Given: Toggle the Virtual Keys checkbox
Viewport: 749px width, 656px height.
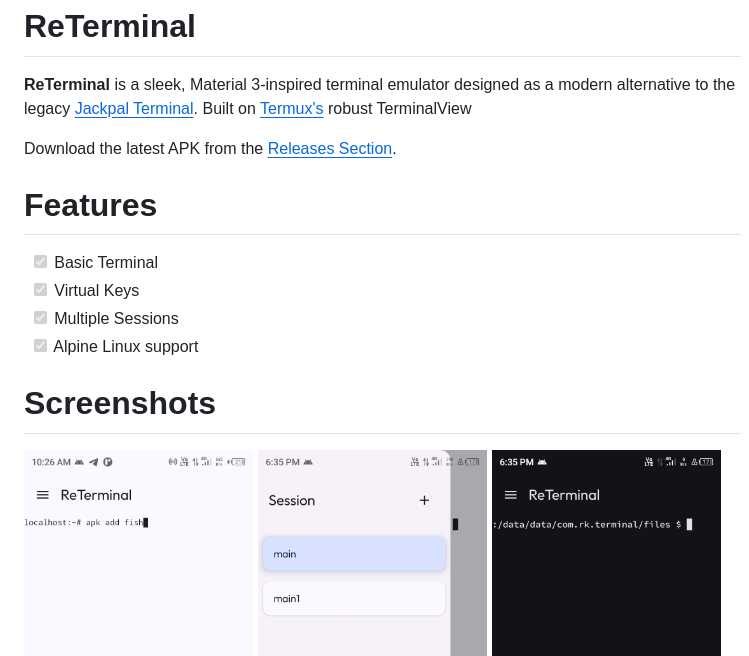Looking at the screenshot, I should [x=41, y=290].
